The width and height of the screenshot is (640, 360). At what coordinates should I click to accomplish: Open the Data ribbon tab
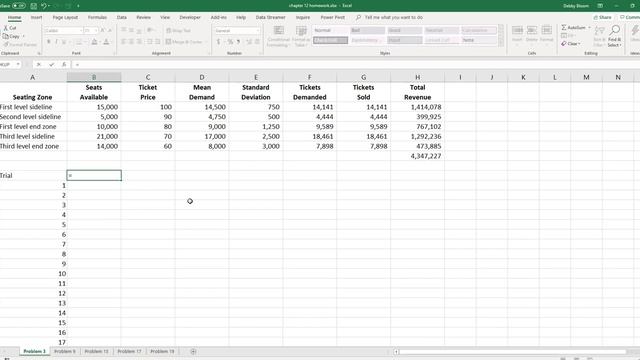[122, 18]
